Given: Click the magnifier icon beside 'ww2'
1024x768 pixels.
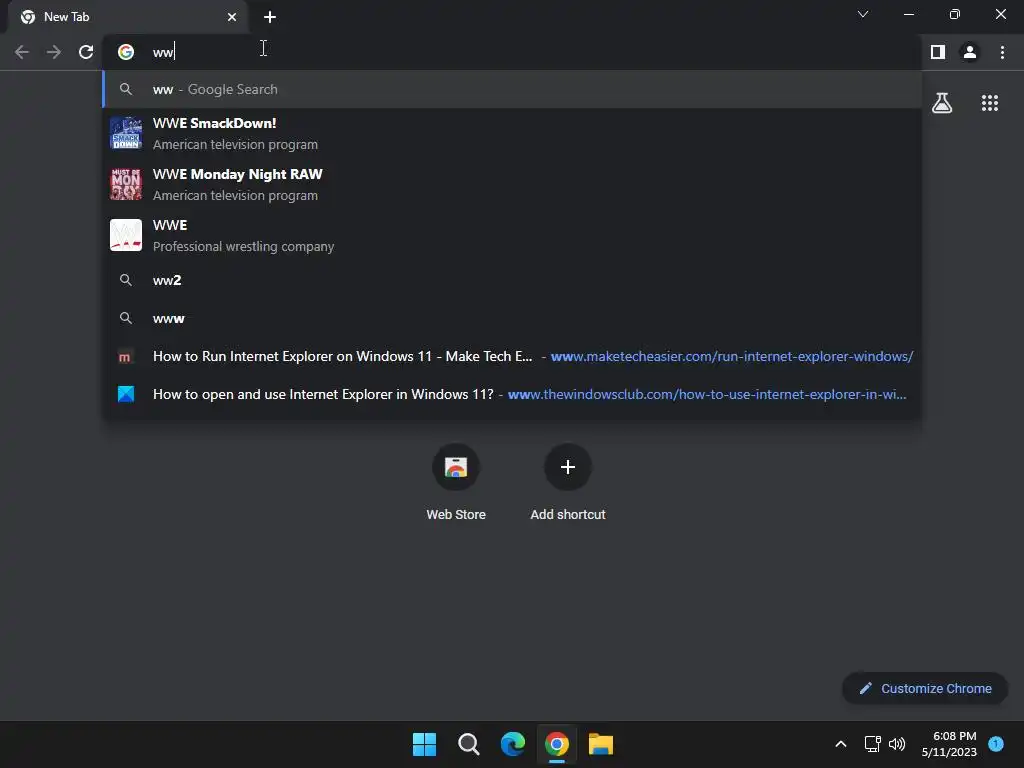Looking at the screenshot, I should (126, 280).
